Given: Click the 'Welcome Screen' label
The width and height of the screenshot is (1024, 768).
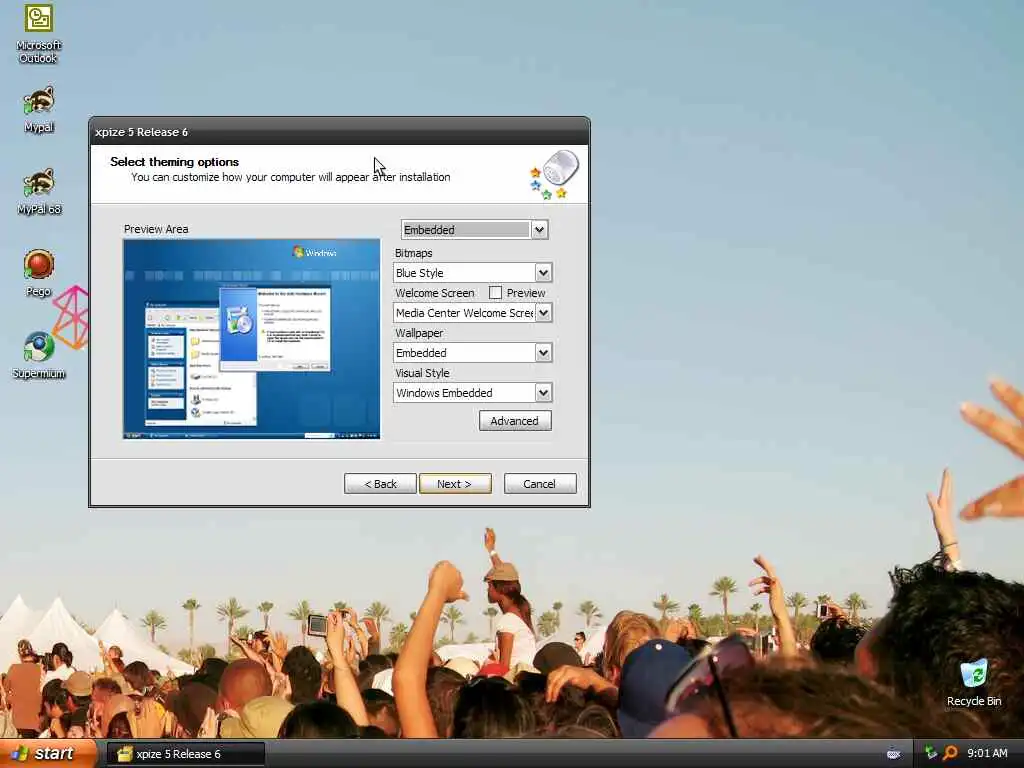Looking at the screenshot, I should pyautogui.click(x=435, y=293).
